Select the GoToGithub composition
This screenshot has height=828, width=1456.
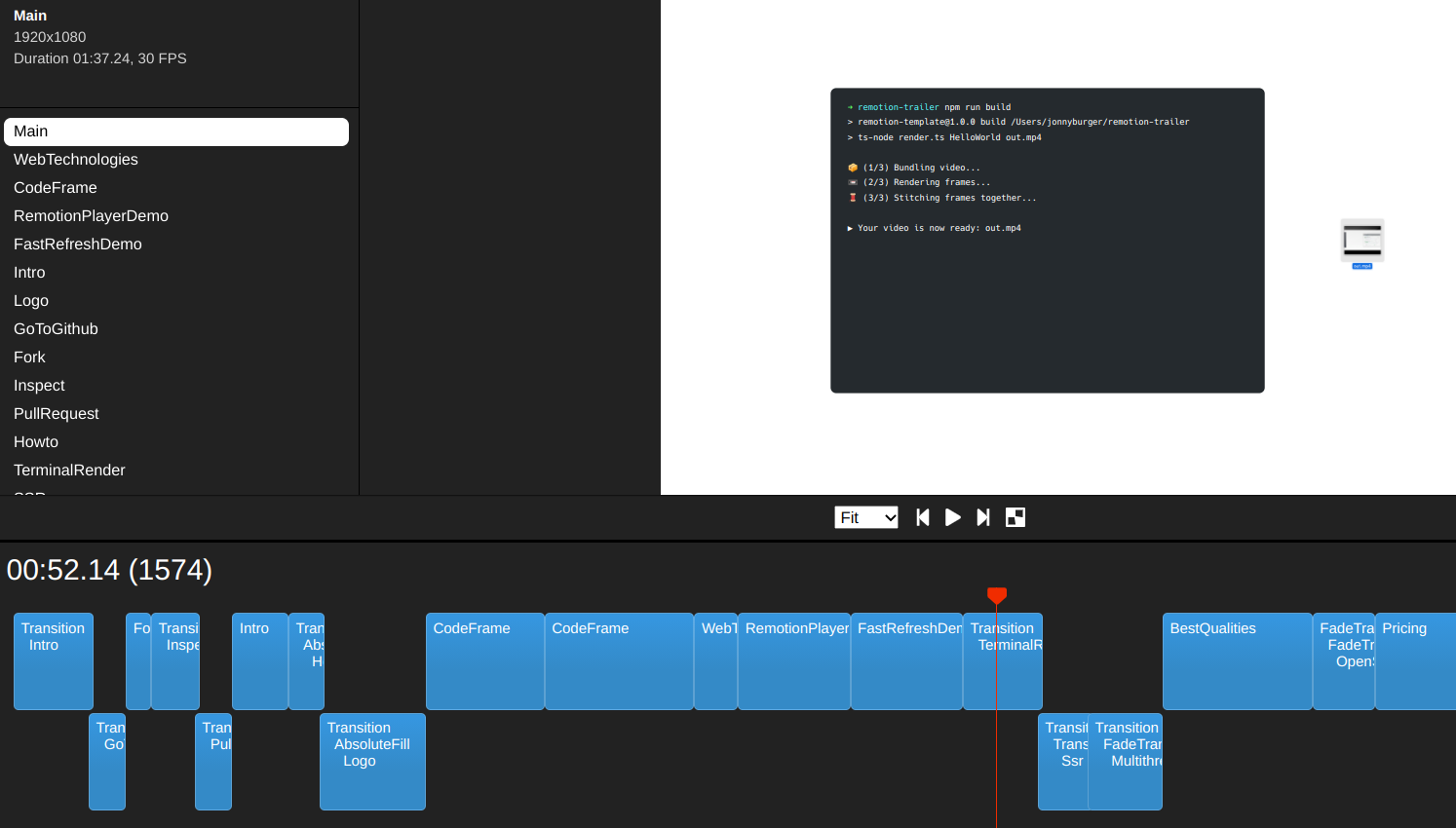tap(56, 328)
